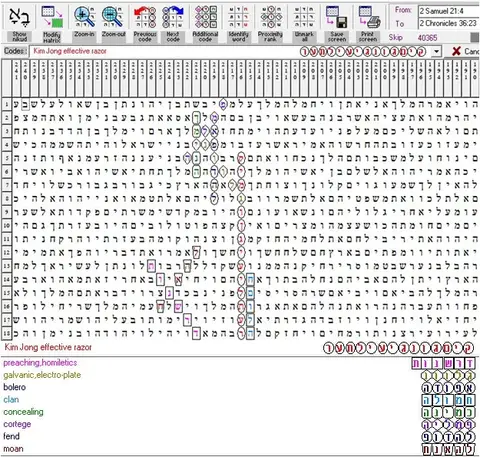Click the Kim Jong effective razor label below matrix
480x457 pixels.
[48, 347]
